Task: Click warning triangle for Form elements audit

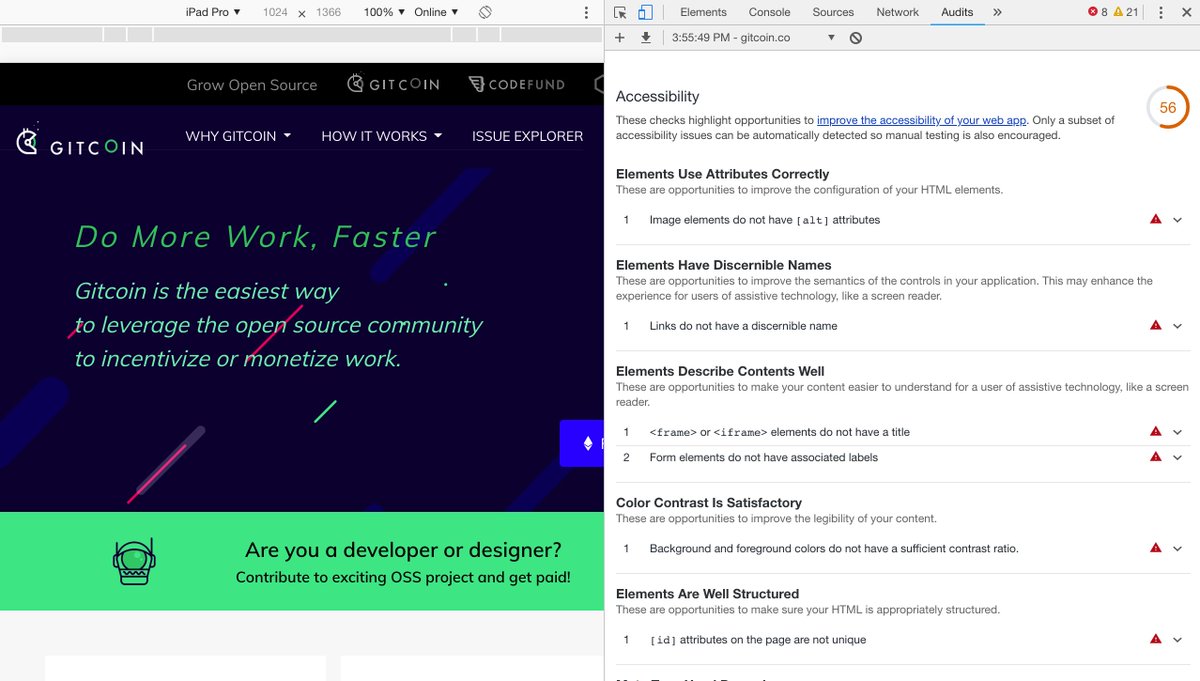Action: [x=1155, y=456]
